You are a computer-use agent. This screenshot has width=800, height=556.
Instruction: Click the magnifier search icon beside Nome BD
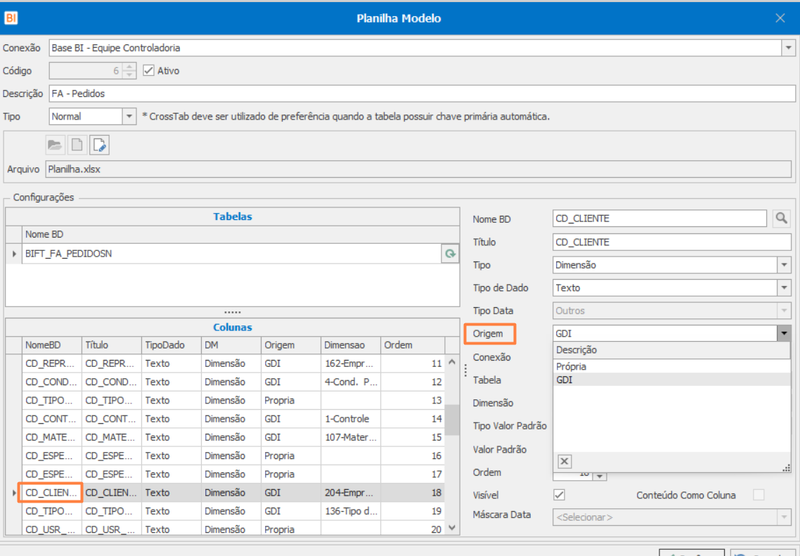tap(781, 218)
